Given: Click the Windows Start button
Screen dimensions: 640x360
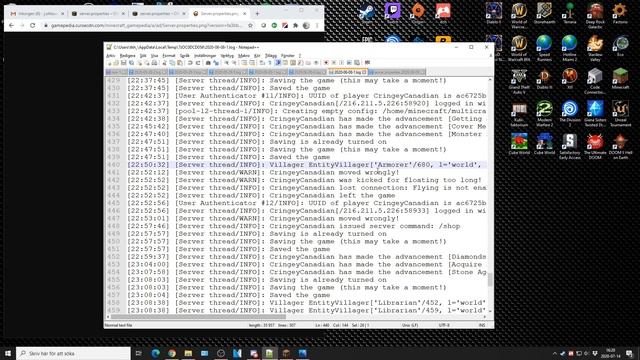Looking at the screenshot, I should click(8, 353).
